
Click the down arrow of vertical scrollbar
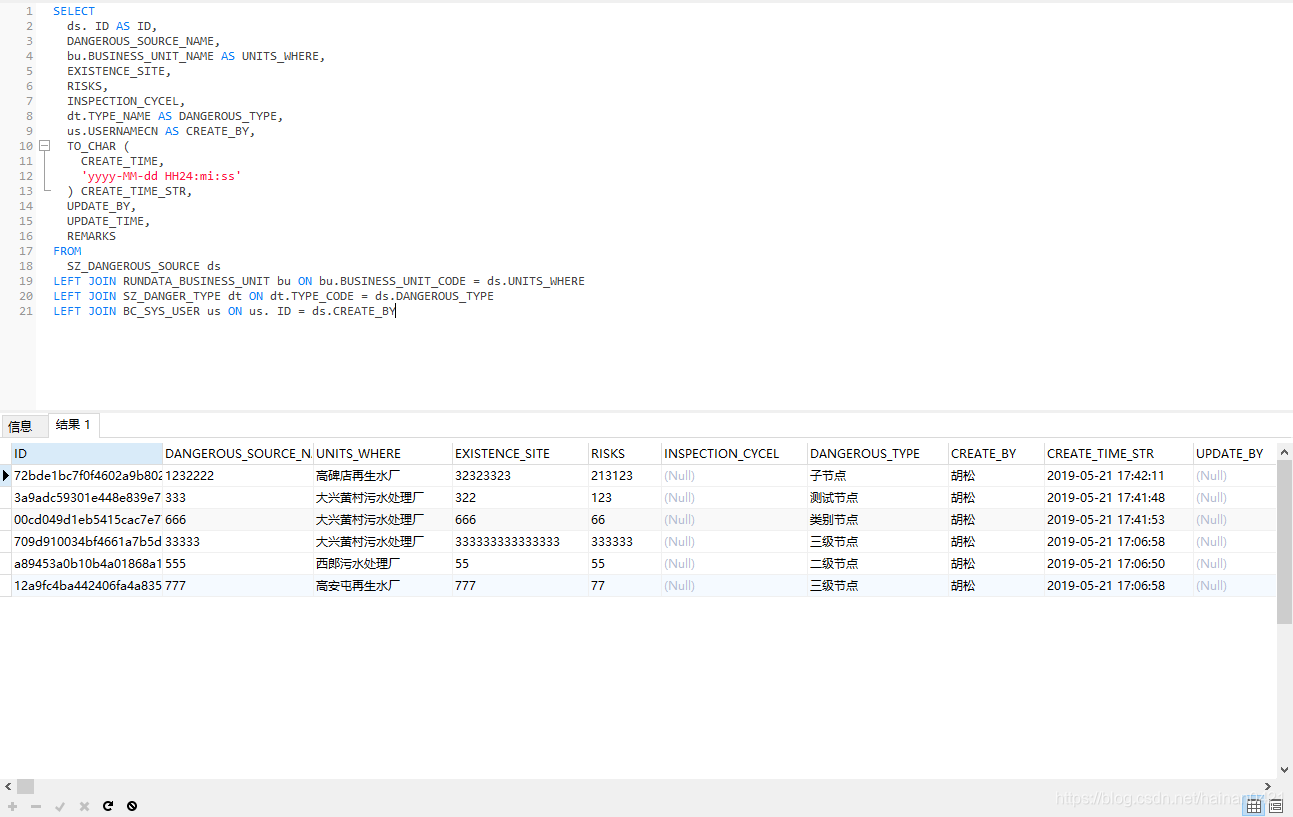[1285, 771]
